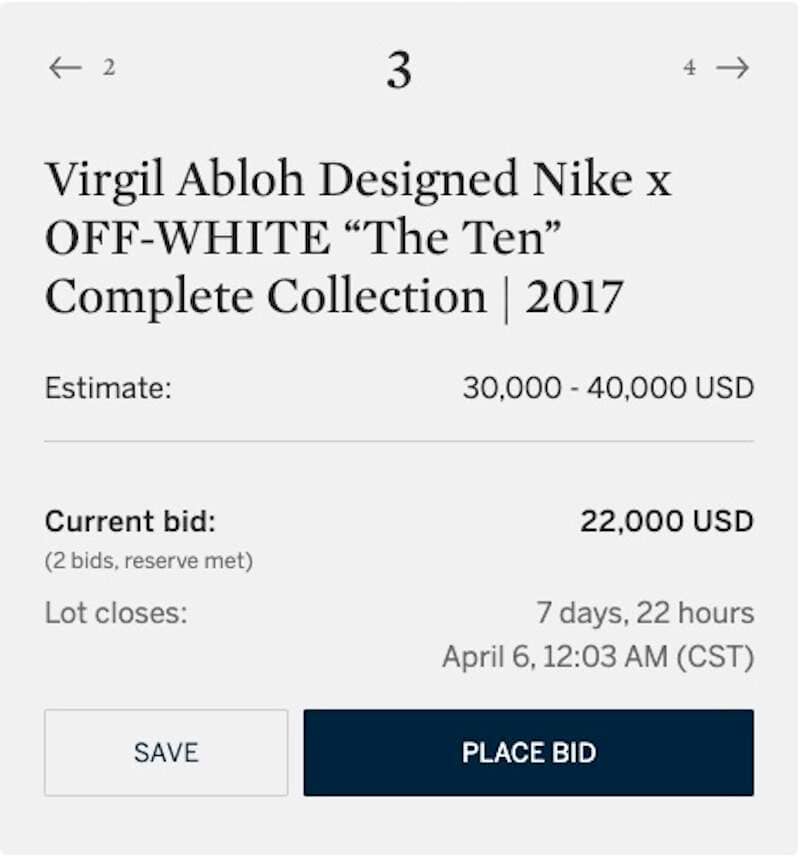800x857 pixels.
Task: Save this lot with the SAVE button
Action: coord(166,753)
